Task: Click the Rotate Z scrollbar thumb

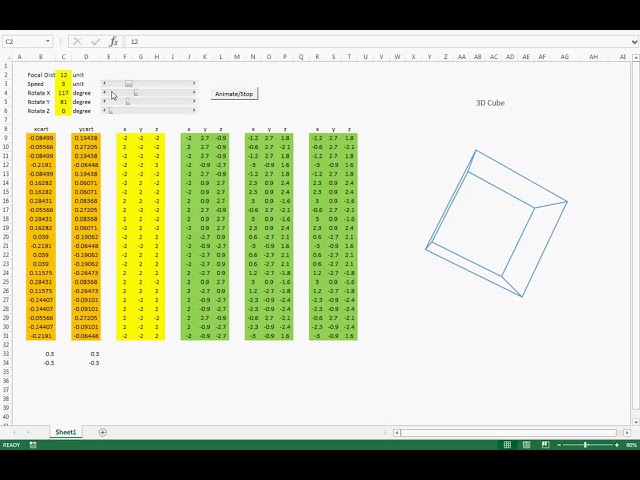Action: (x=111, y=110)
